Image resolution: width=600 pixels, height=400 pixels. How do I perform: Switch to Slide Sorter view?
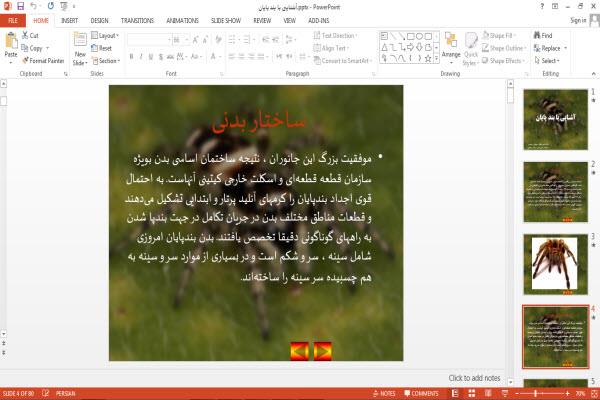[472, 393]
